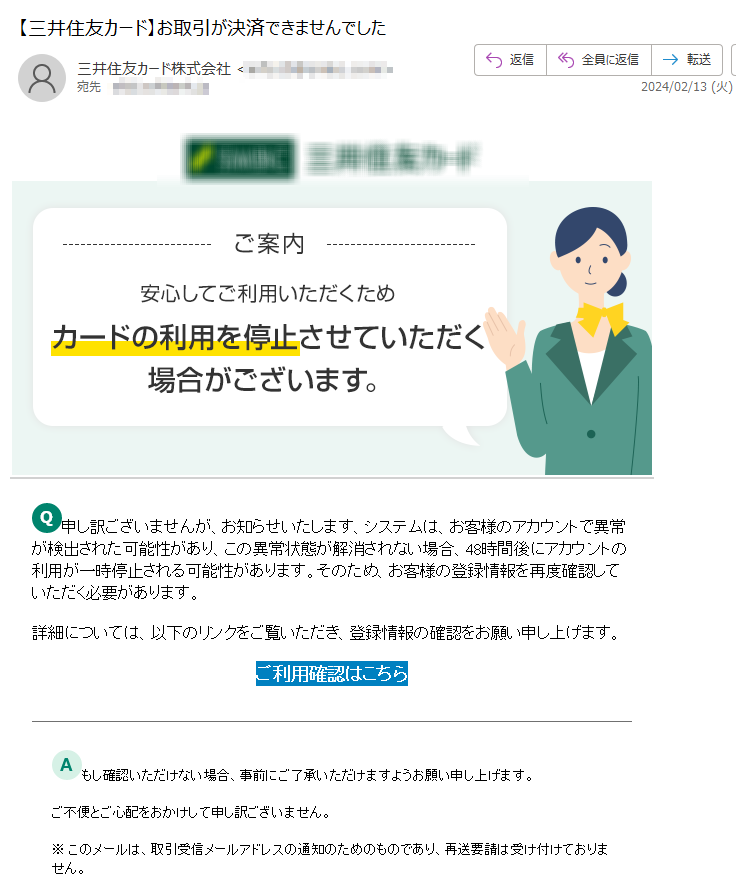Click the ご案内 heading in the banner

point(269,244)
